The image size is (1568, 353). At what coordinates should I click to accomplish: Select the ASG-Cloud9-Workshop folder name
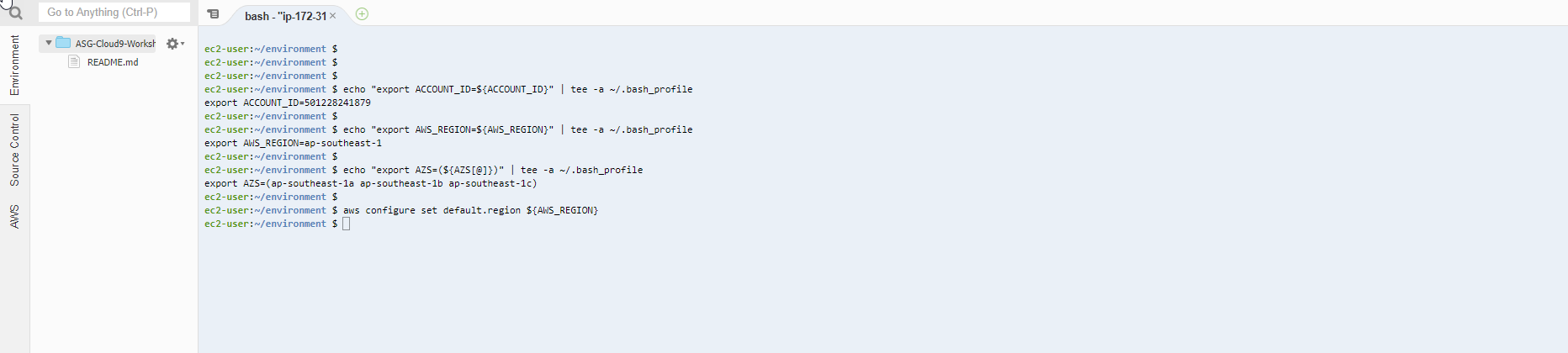click(x=115, y=44)
